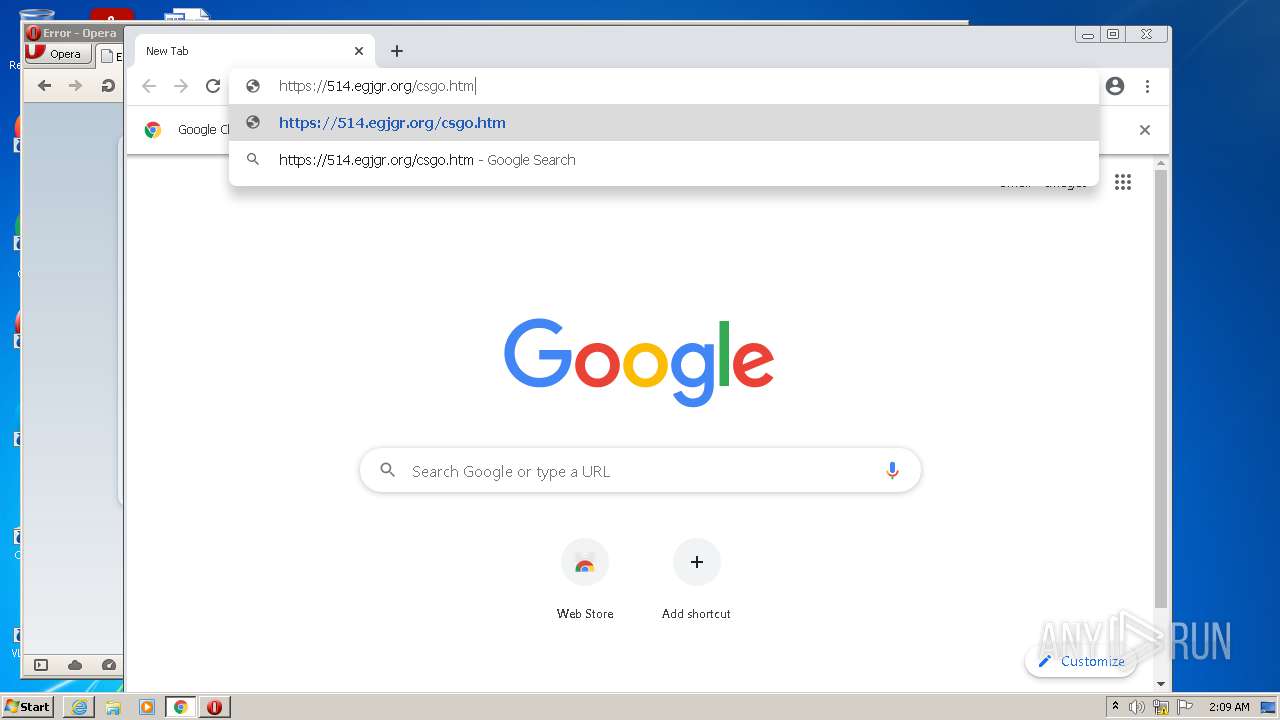
Task: Click the Opera window title bar icon
Action: pos(33,33)
